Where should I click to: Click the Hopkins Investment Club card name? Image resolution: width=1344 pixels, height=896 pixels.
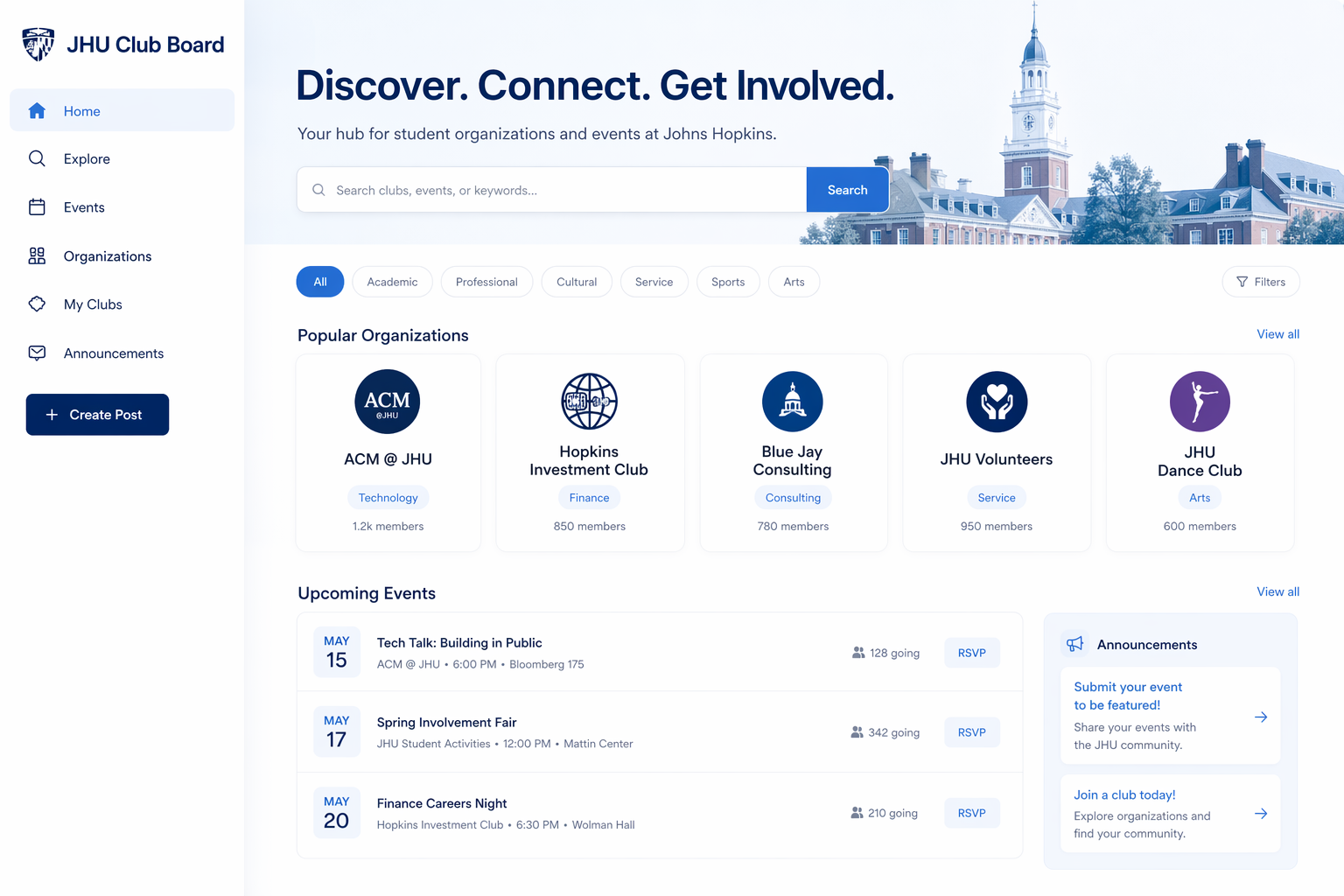pyautogui.click(x=589, y=460)
